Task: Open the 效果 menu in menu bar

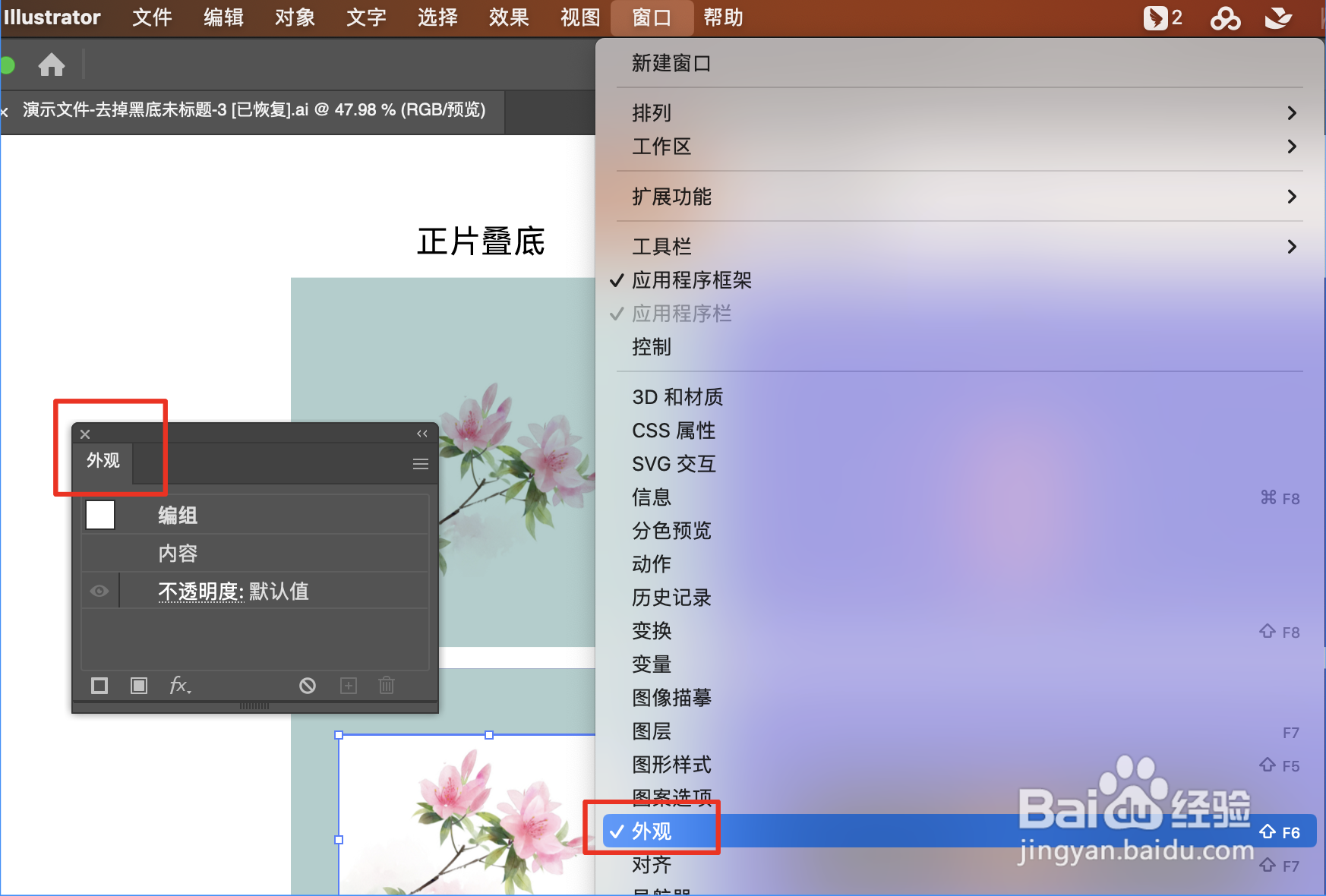Action: pos(507,17)
